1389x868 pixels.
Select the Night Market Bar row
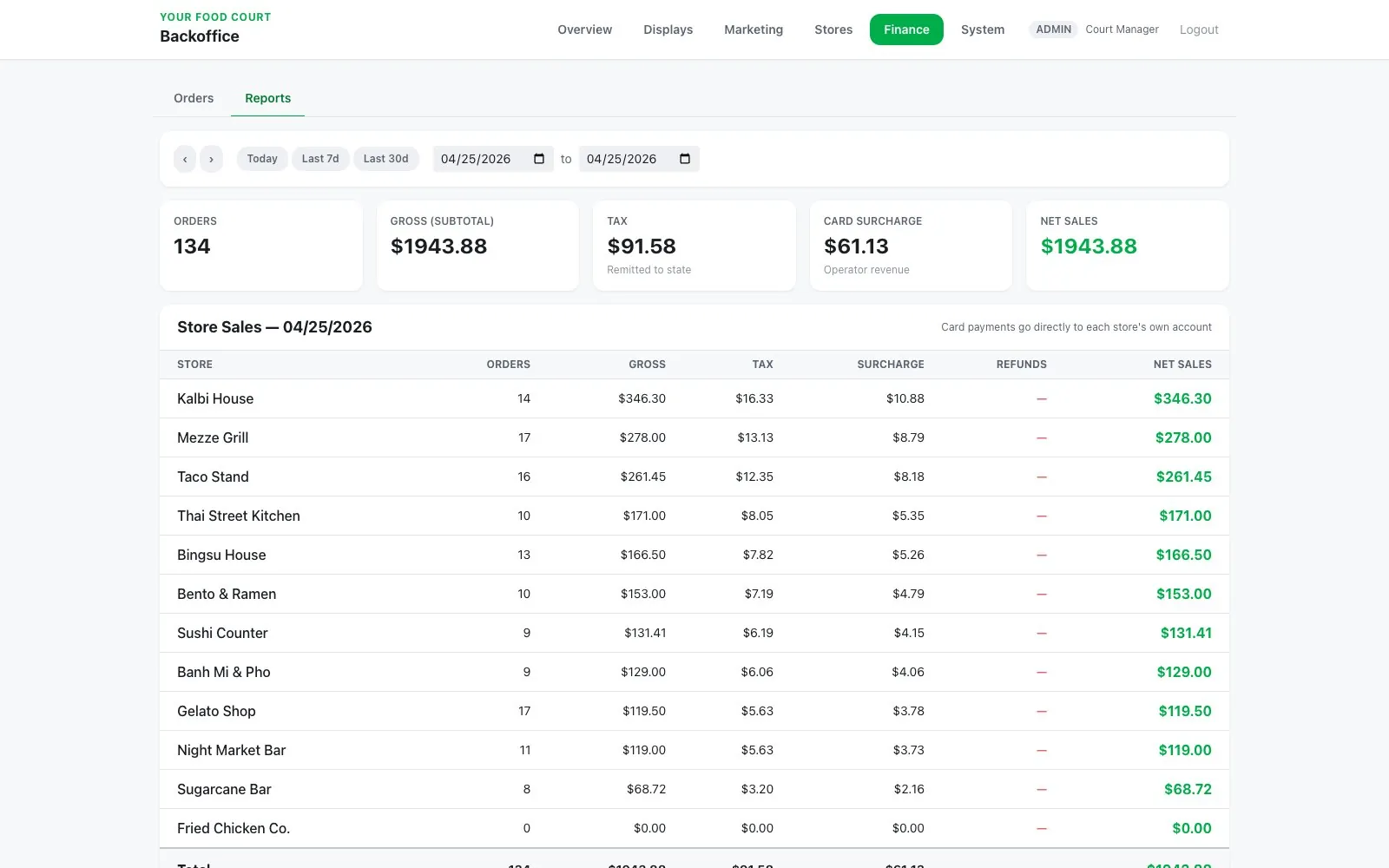tap(694, 750)
